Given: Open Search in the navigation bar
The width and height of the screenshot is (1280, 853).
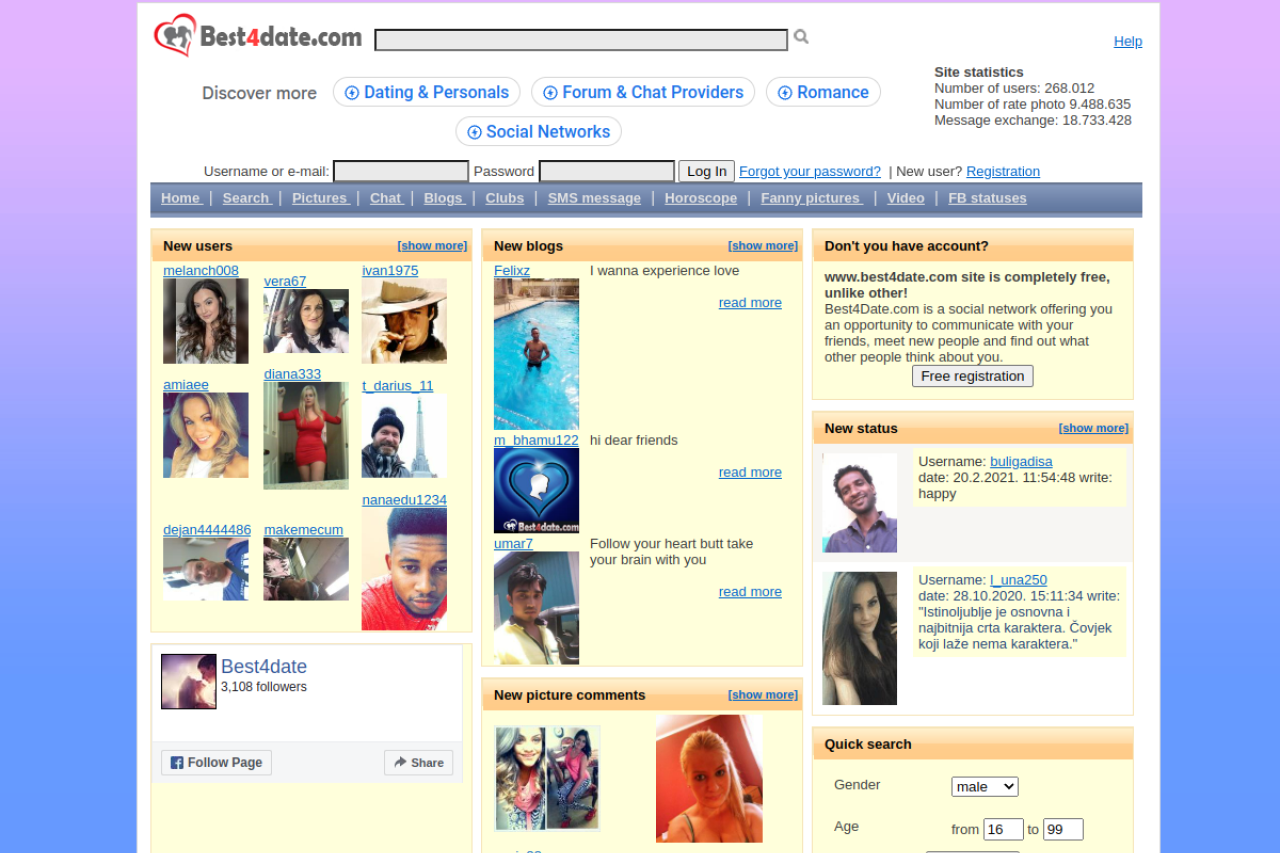Looking at the screenshot, I should [x=246, y=198].
